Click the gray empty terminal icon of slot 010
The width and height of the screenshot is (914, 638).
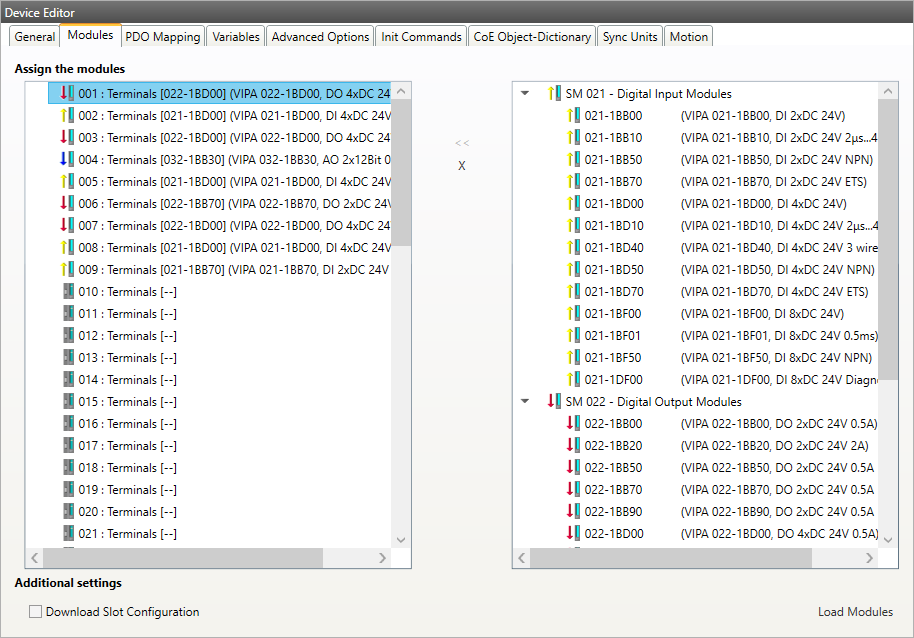click(x=67, y=291)
